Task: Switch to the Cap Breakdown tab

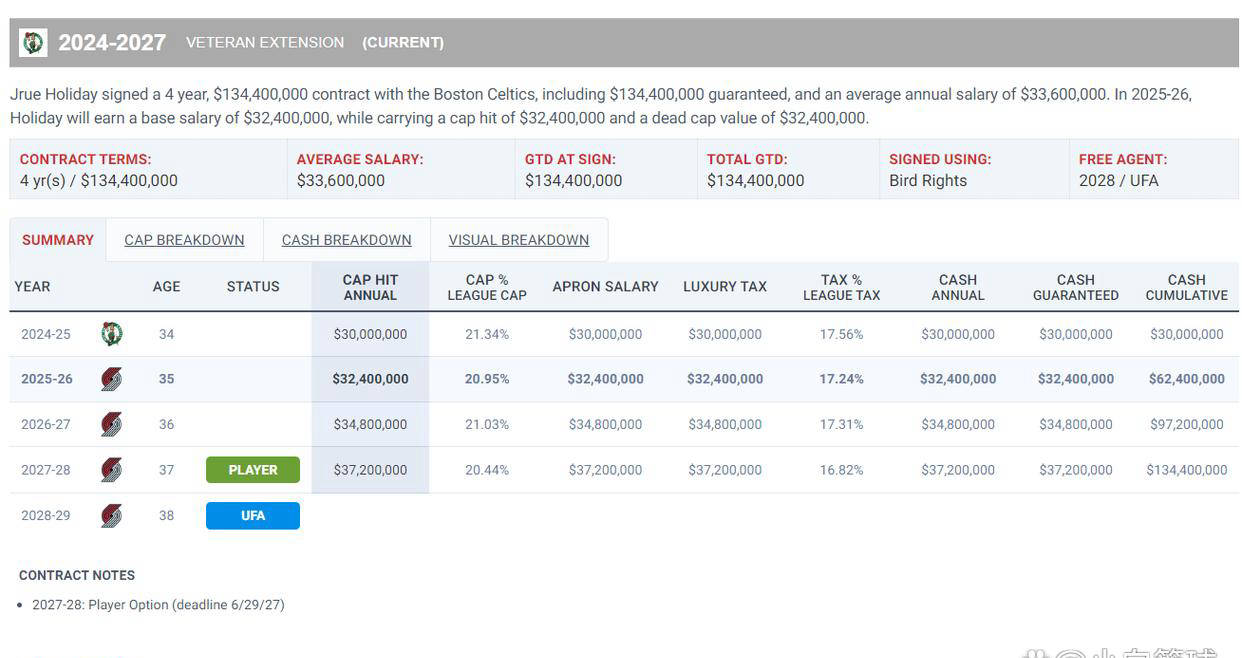Action: [184, 240]
